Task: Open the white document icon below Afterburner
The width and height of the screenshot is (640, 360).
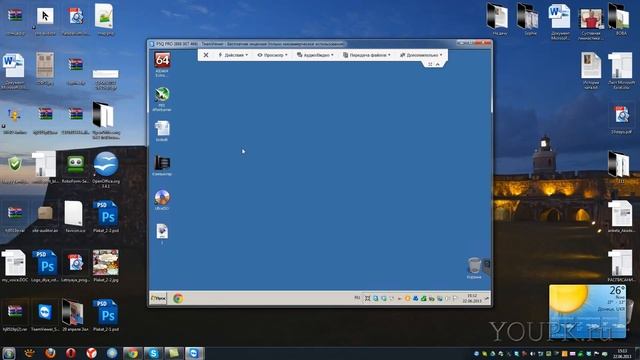Action: 162,131
